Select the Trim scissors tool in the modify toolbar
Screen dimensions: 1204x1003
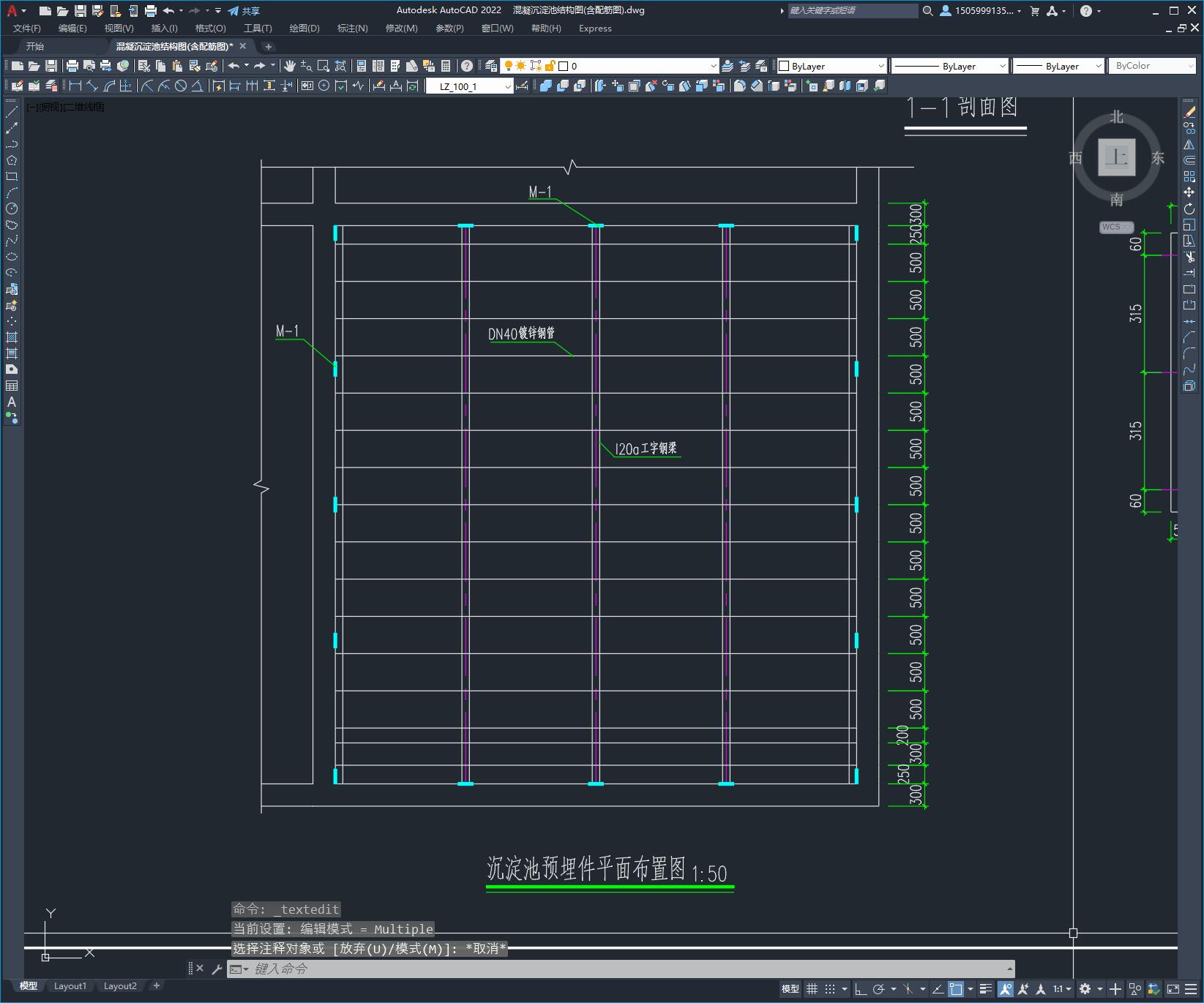(1189, 257)
